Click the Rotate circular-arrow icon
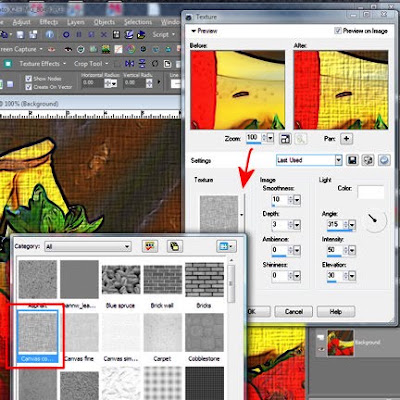This screenshot has height=400, width=400. 155,64
